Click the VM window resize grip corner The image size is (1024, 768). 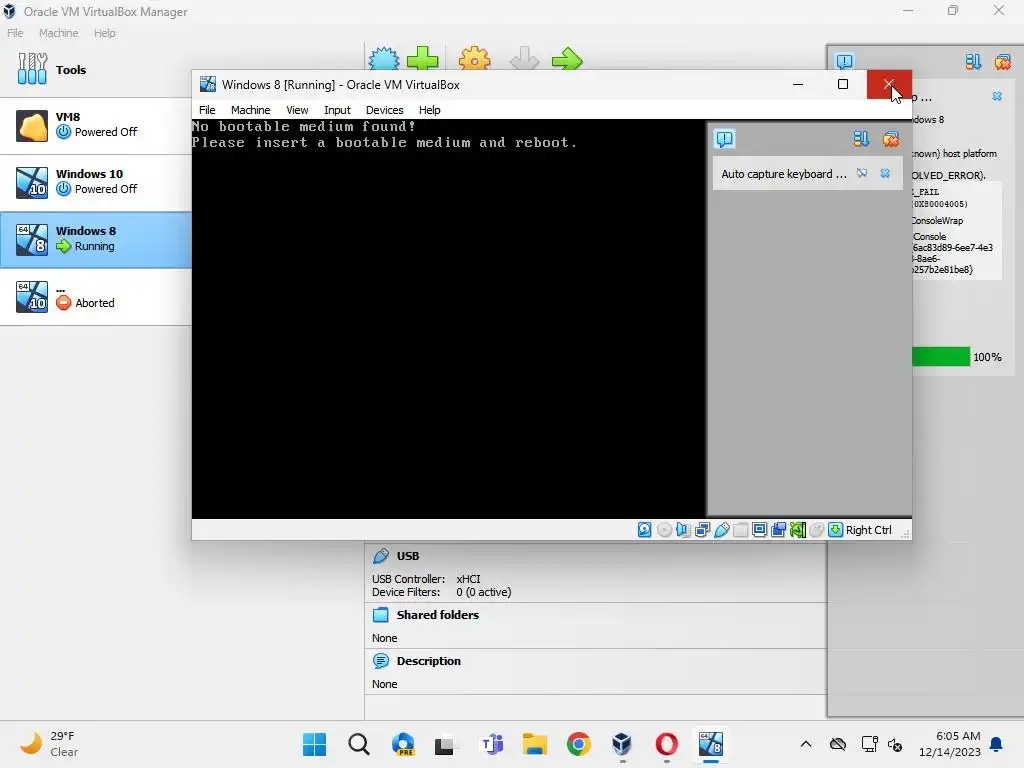tap(905, 534)
